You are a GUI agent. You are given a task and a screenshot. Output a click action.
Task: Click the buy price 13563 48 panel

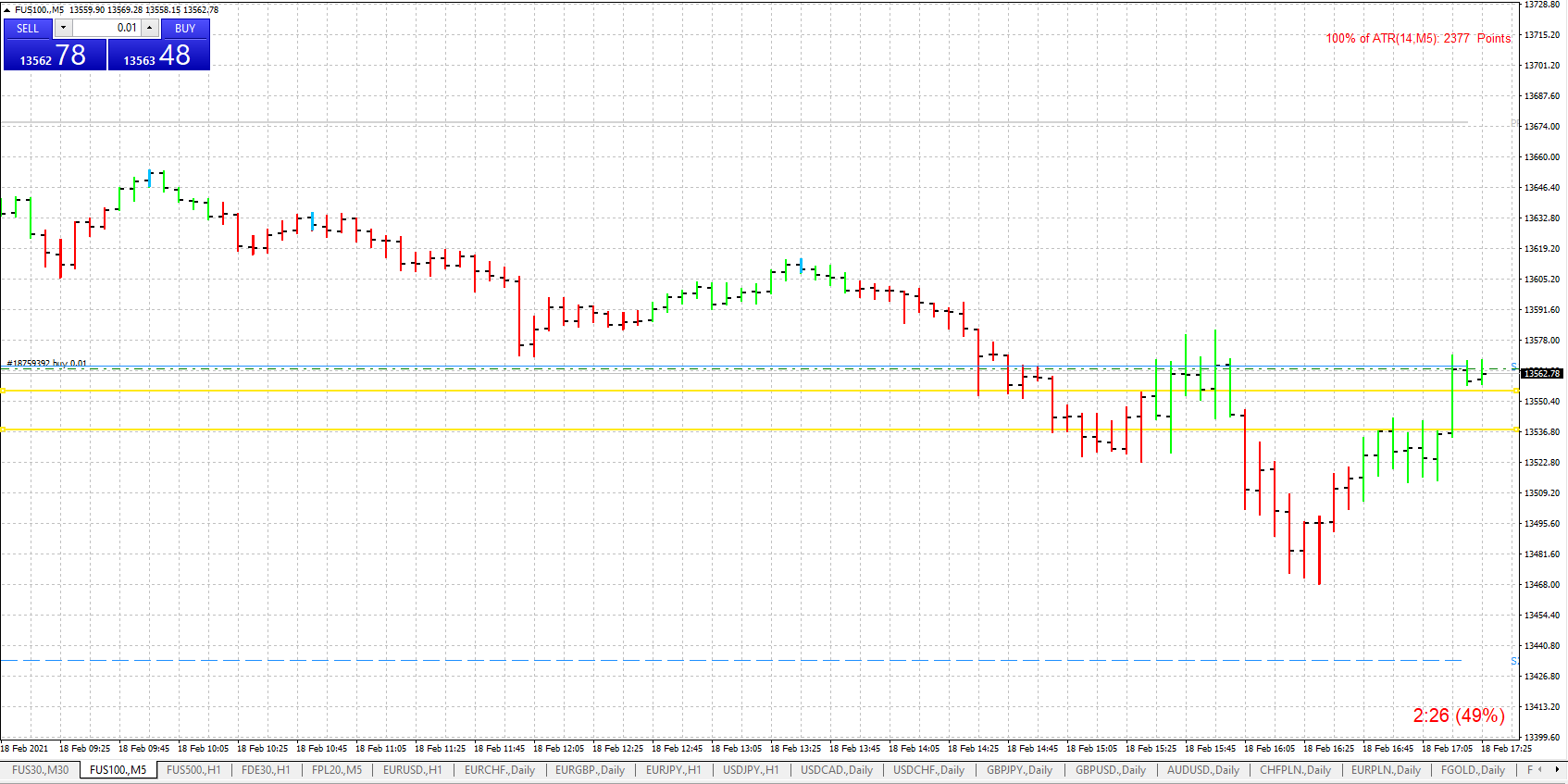click(x=159, y=55)
